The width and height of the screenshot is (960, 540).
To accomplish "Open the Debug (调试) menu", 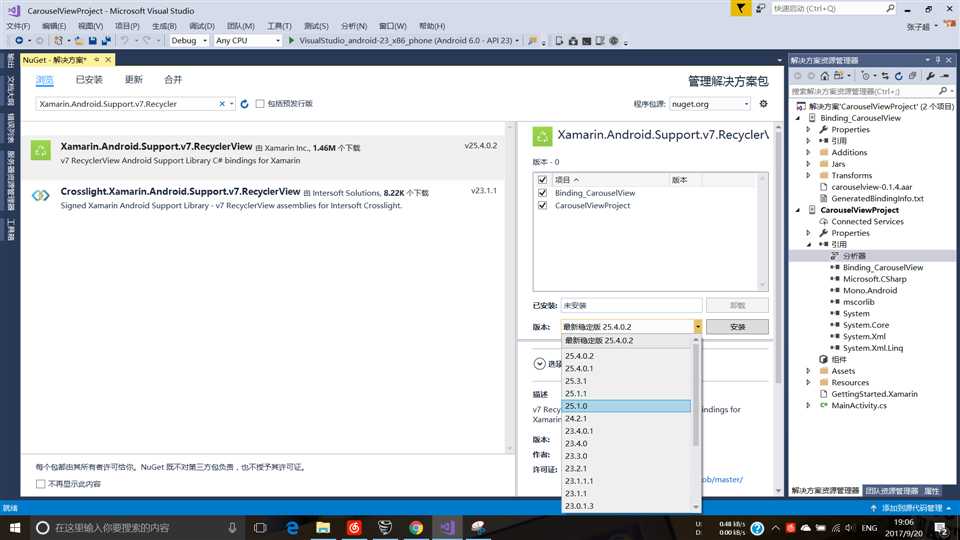I will [201, 26].
